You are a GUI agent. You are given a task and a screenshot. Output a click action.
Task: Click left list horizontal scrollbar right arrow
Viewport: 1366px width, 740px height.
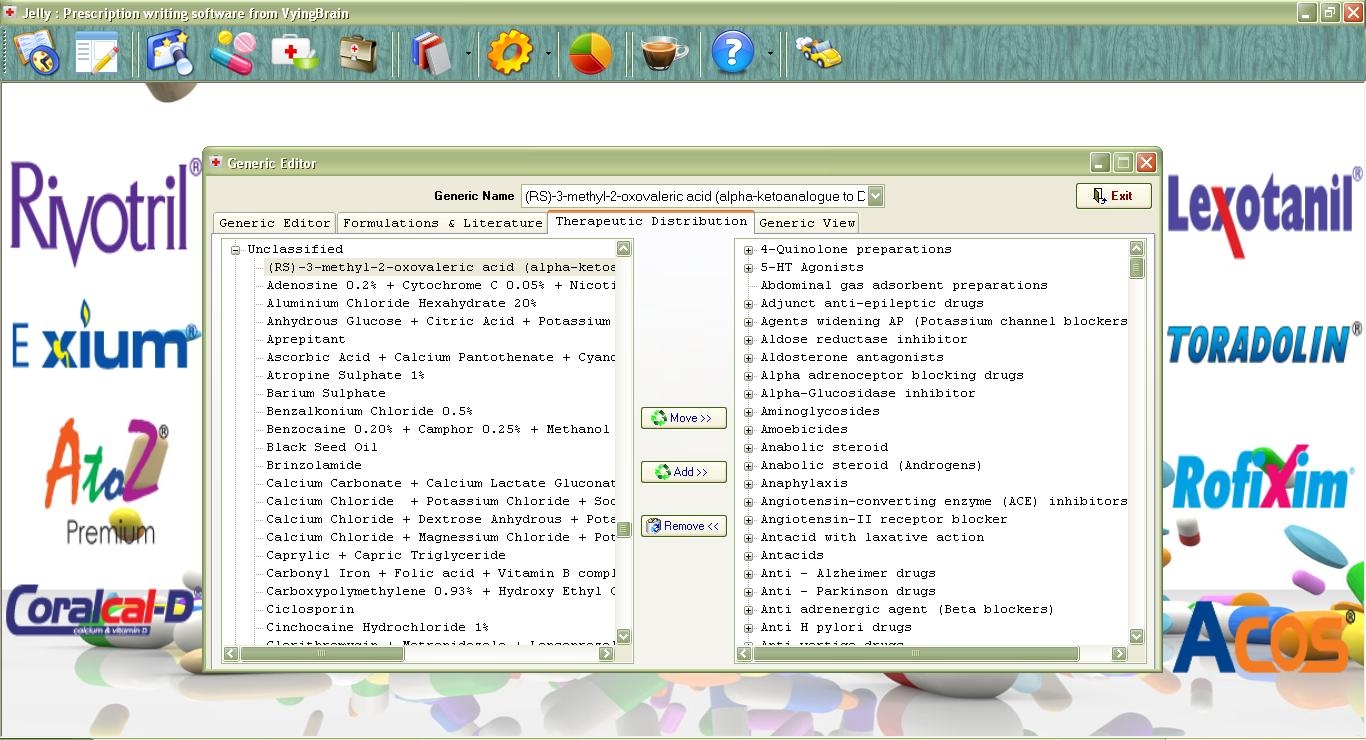tap(606, 653)
